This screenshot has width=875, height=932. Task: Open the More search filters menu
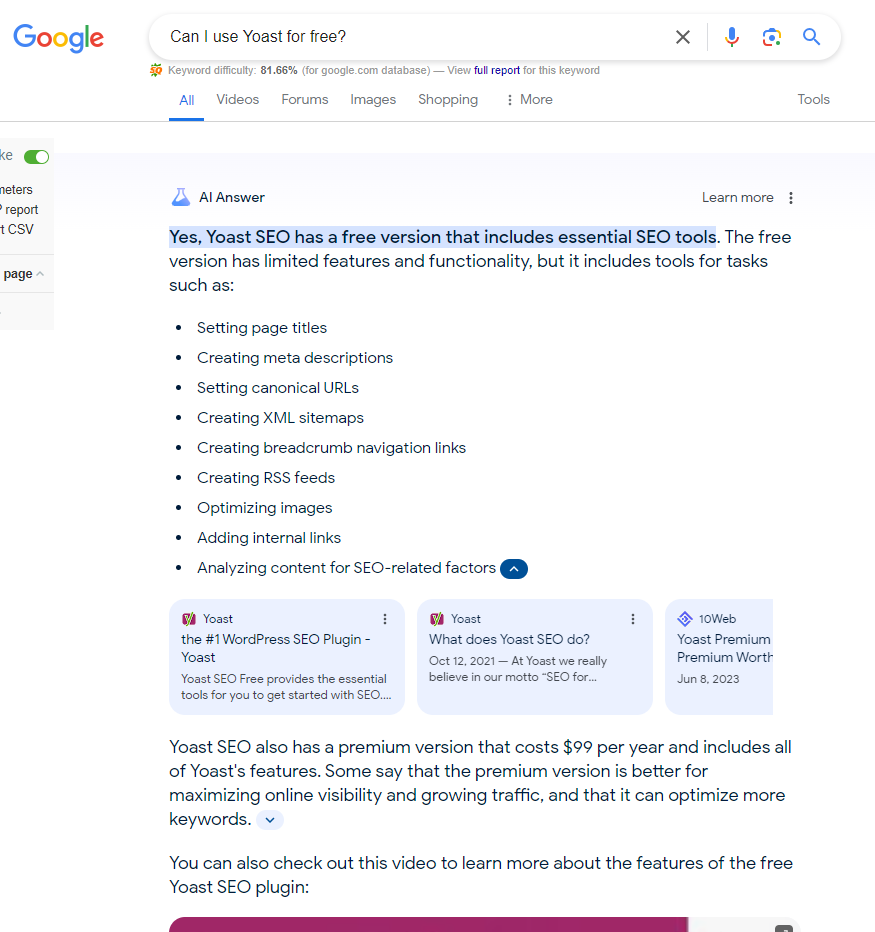[529, 99]
